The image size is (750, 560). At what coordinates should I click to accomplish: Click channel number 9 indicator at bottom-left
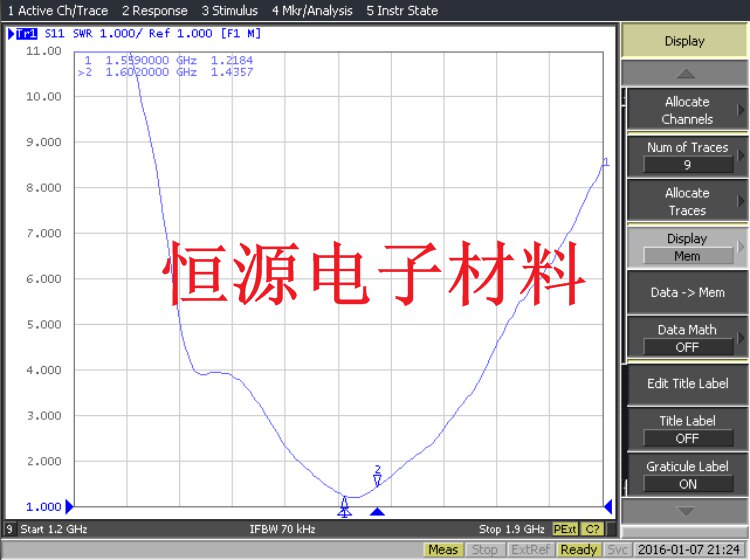click(9, 529)
